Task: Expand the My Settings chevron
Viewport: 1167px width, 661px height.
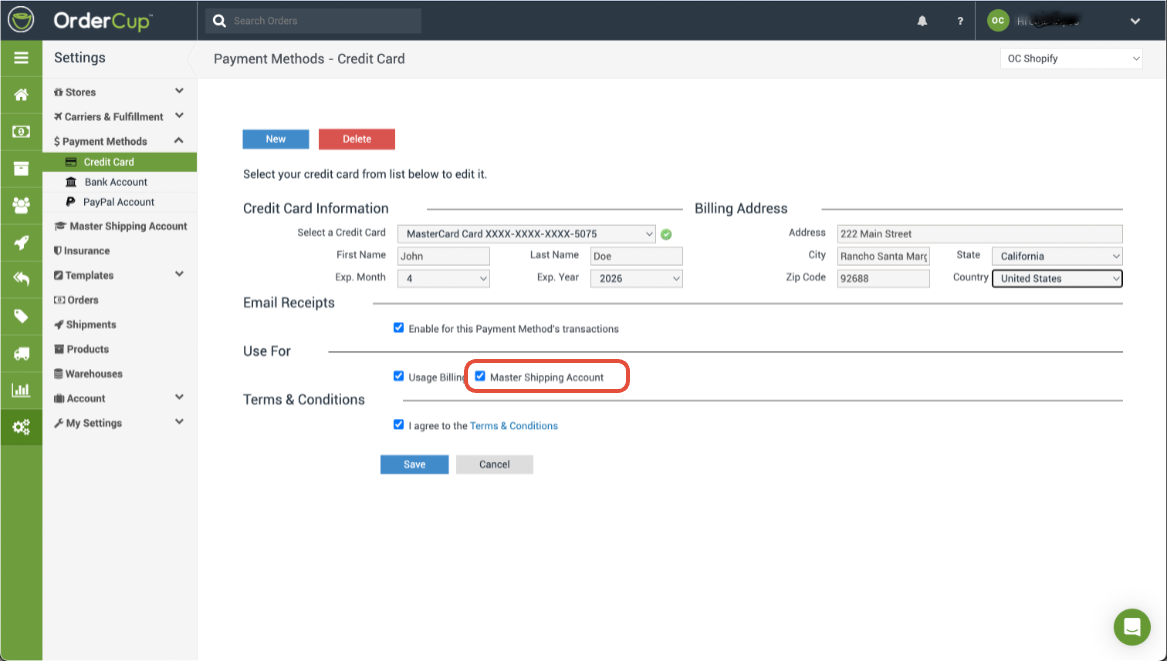Action: click(x=179, y=421)
